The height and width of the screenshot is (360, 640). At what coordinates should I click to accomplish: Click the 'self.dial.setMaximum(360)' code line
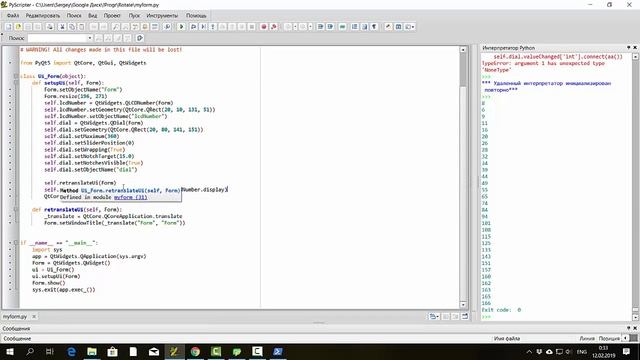(x=82, y=136)
